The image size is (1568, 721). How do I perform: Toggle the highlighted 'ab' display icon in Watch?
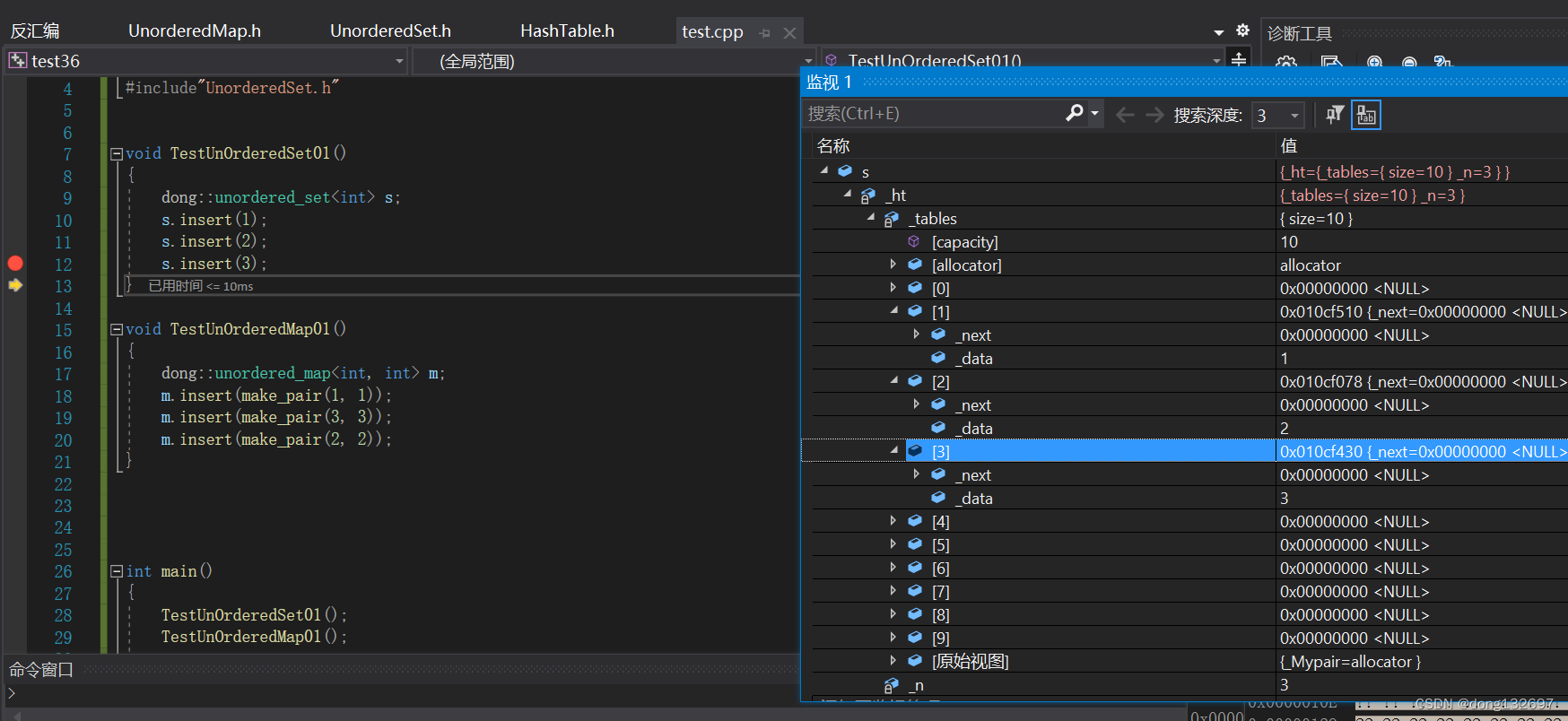[x=1365, y=115]
